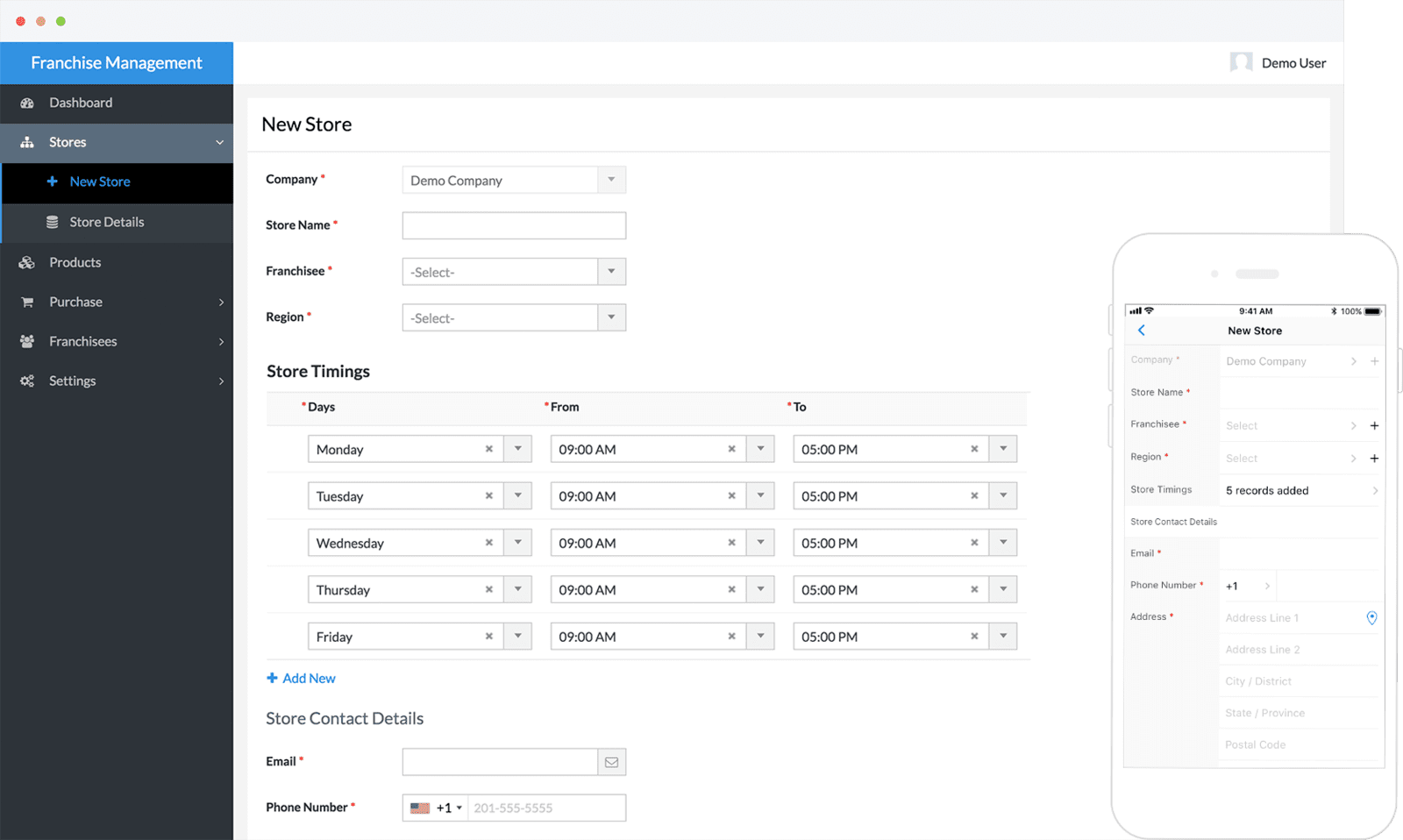Clear the Friday From time
This screenshot has height=840, width=1403.
pyautogui.click(x=731, y=637)
